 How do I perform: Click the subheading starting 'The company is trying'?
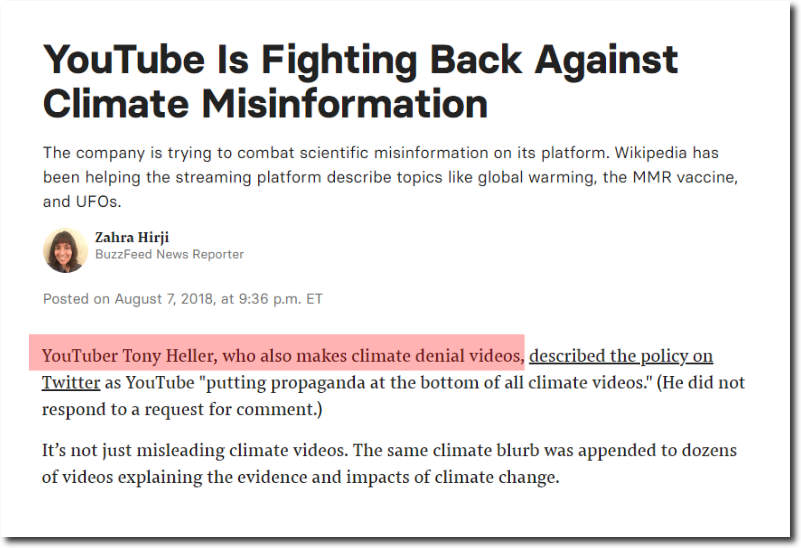[390, 177]
